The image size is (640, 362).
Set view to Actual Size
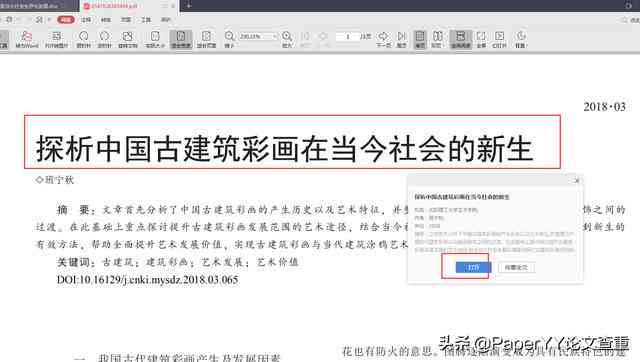coord(155,40)
